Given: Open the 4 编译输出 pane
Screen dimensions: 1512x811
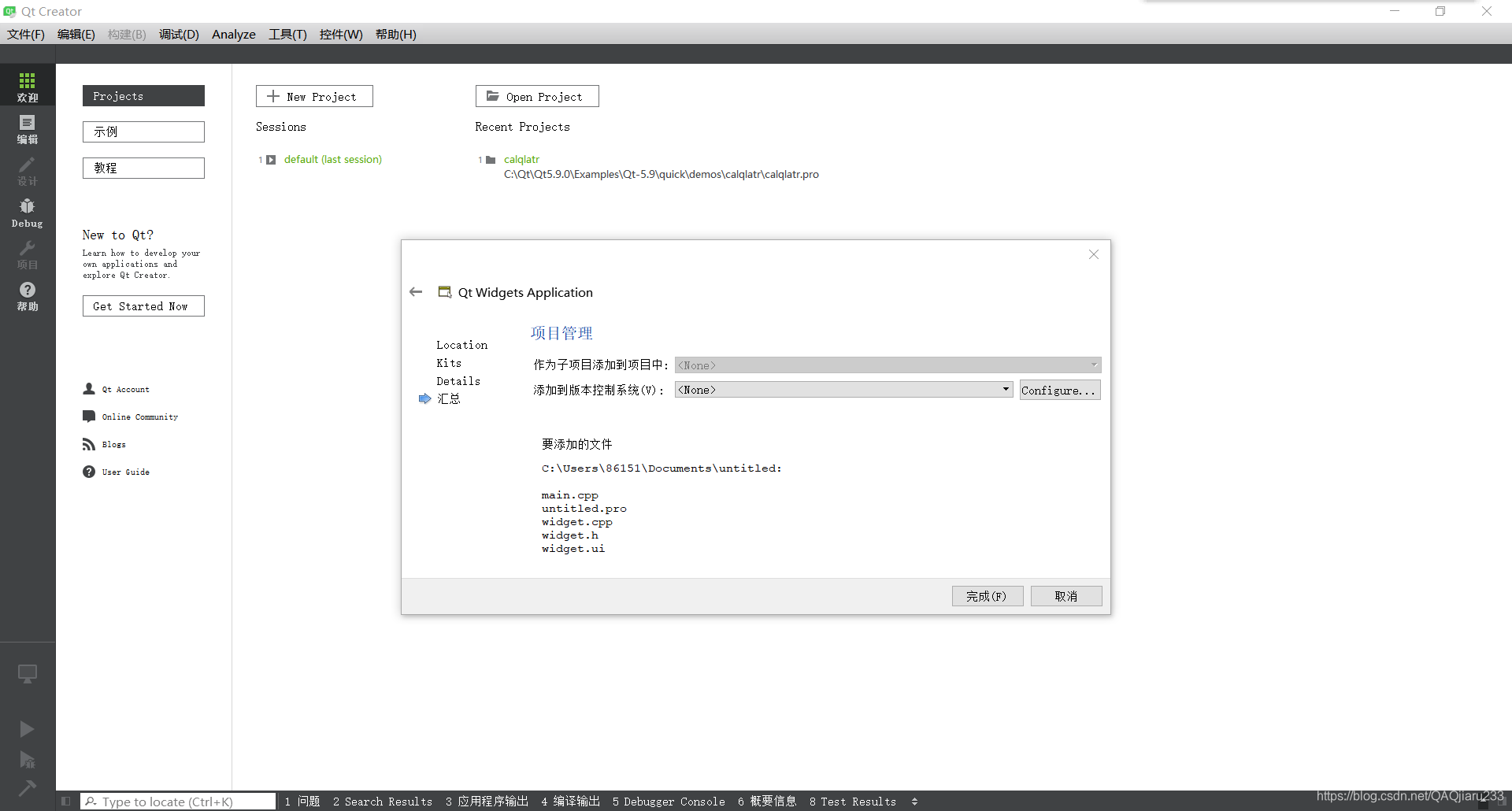Looking at the screenshot, I should click(571, 802).
